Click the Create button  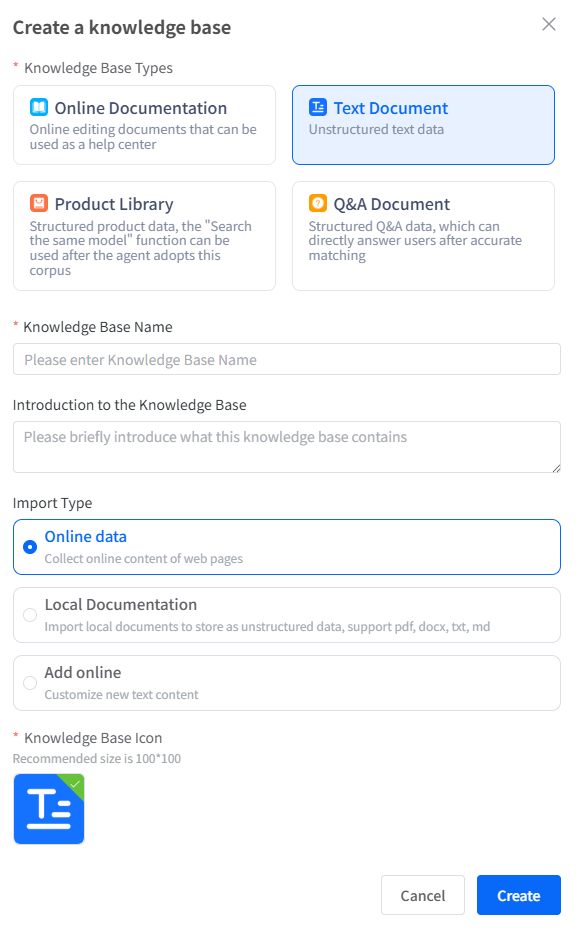click(x=519, y=895)
